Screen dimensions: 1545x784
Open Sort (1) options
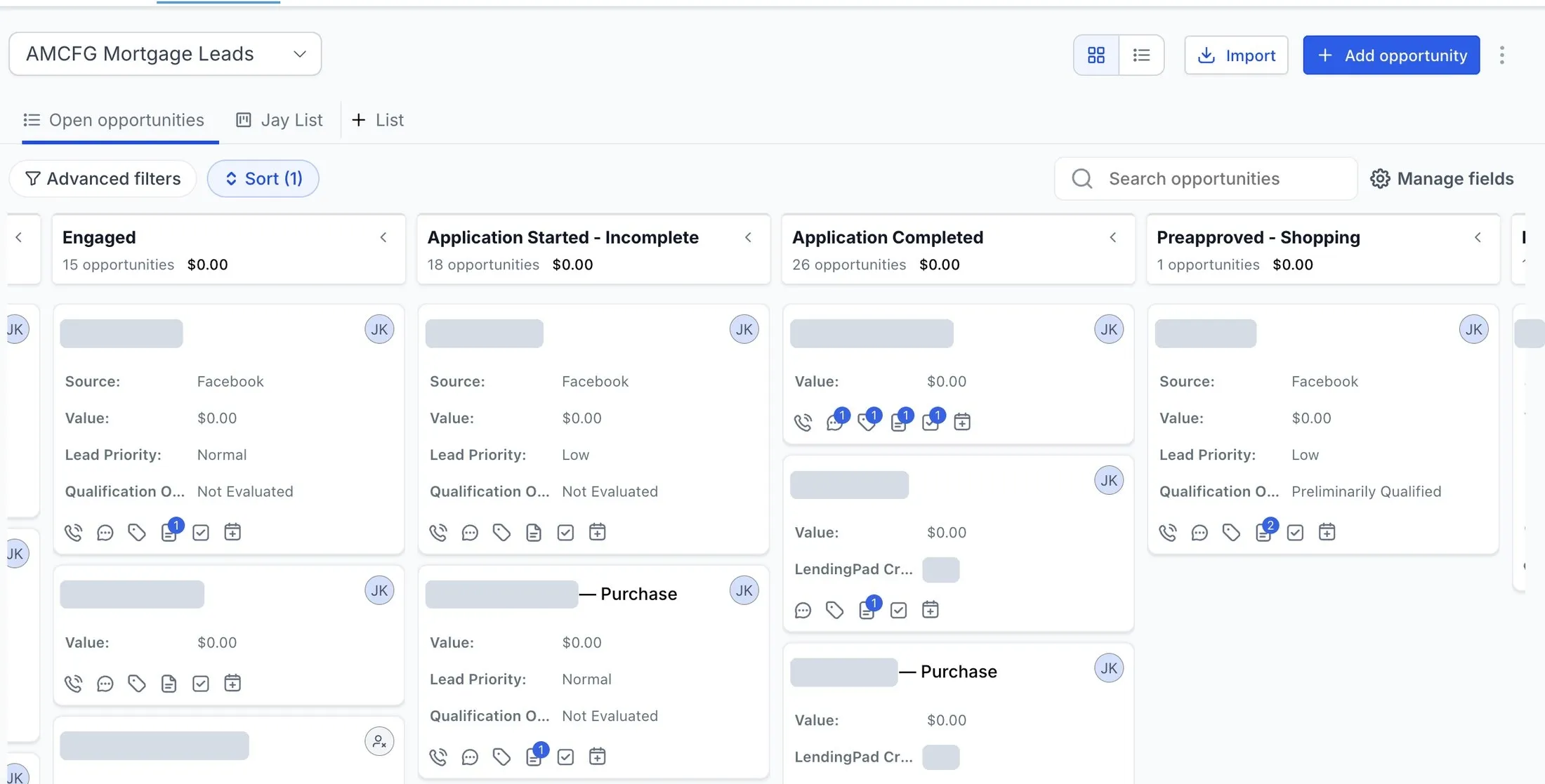(x=263, y=178)
